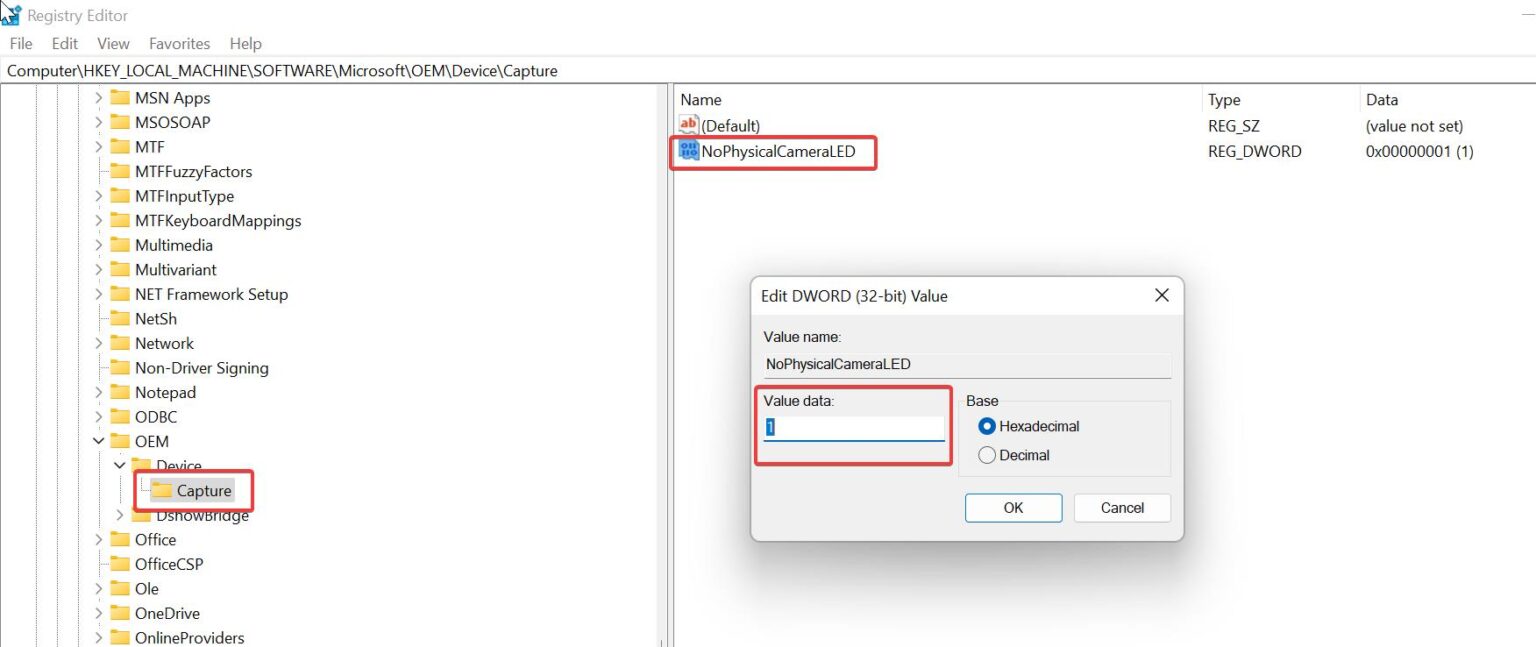Open the Favorites menu
The height and width of the screenshot is (647, 1536).
tap(179, 43)
